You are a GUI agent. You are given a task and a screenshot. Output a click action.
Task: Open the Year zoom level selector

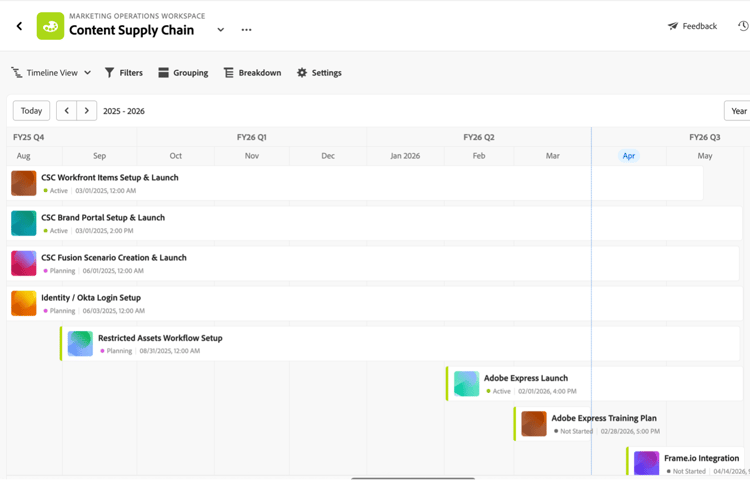[x=737, y=110]
